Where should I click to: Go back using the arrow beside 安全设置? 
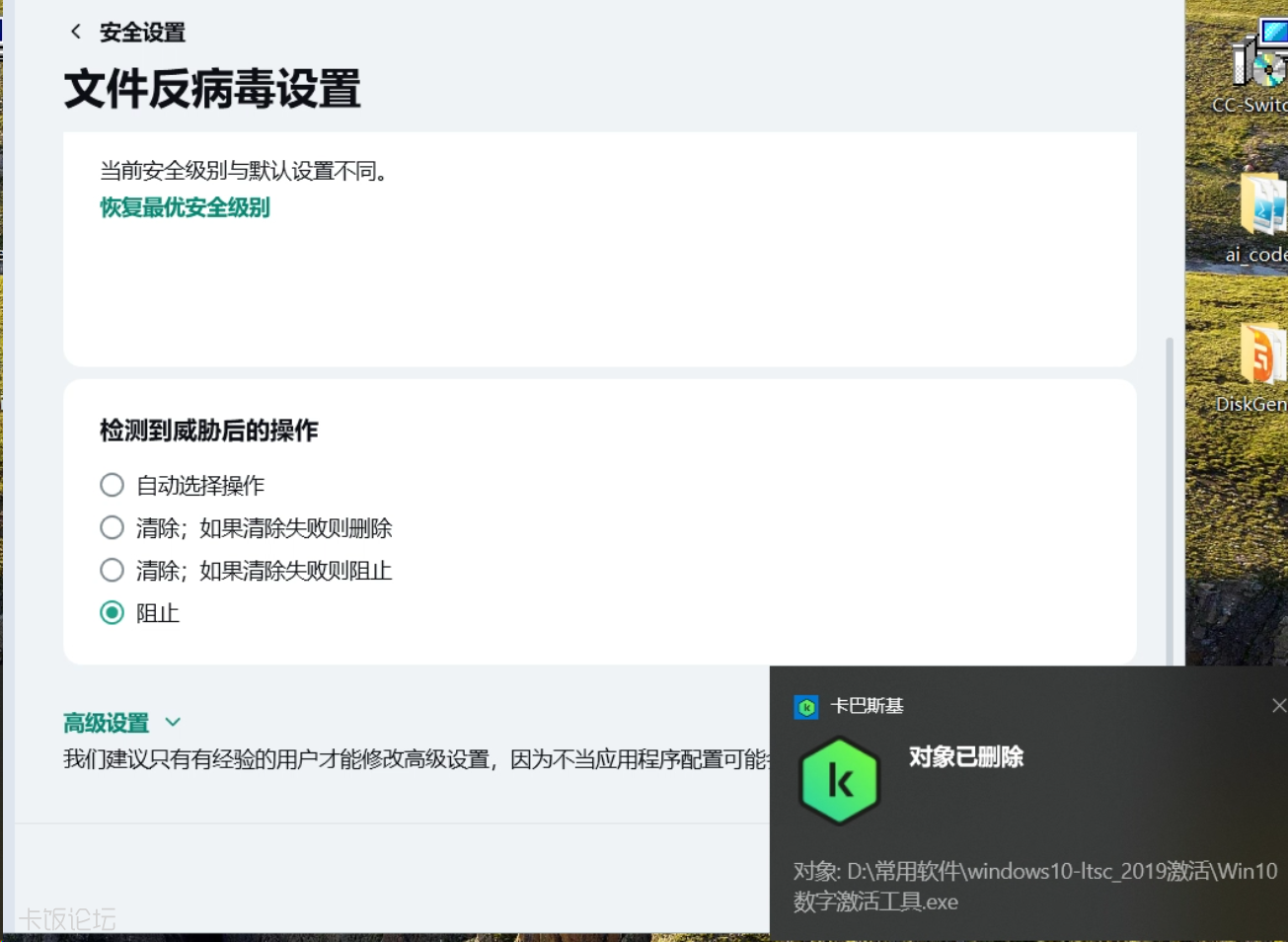(75, 32)
